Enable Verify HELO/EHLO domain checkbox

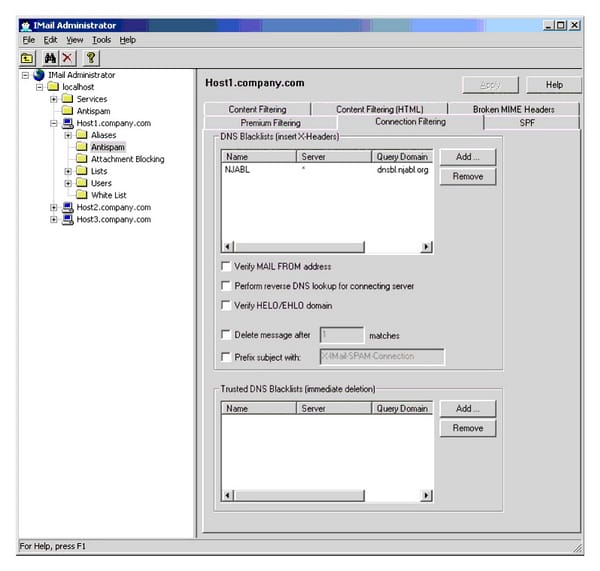226,305
